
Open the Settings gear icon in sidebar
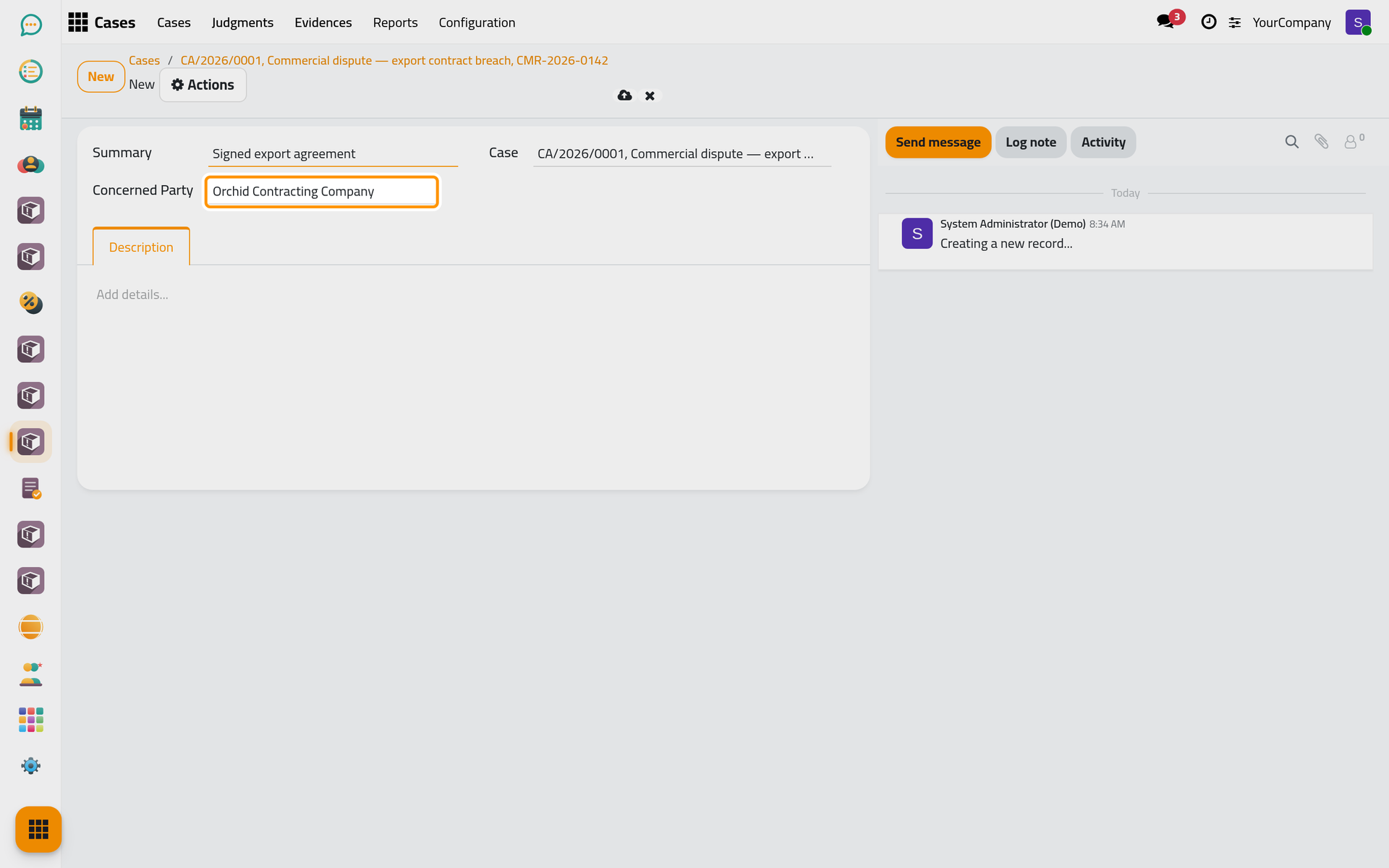[30, 766]
